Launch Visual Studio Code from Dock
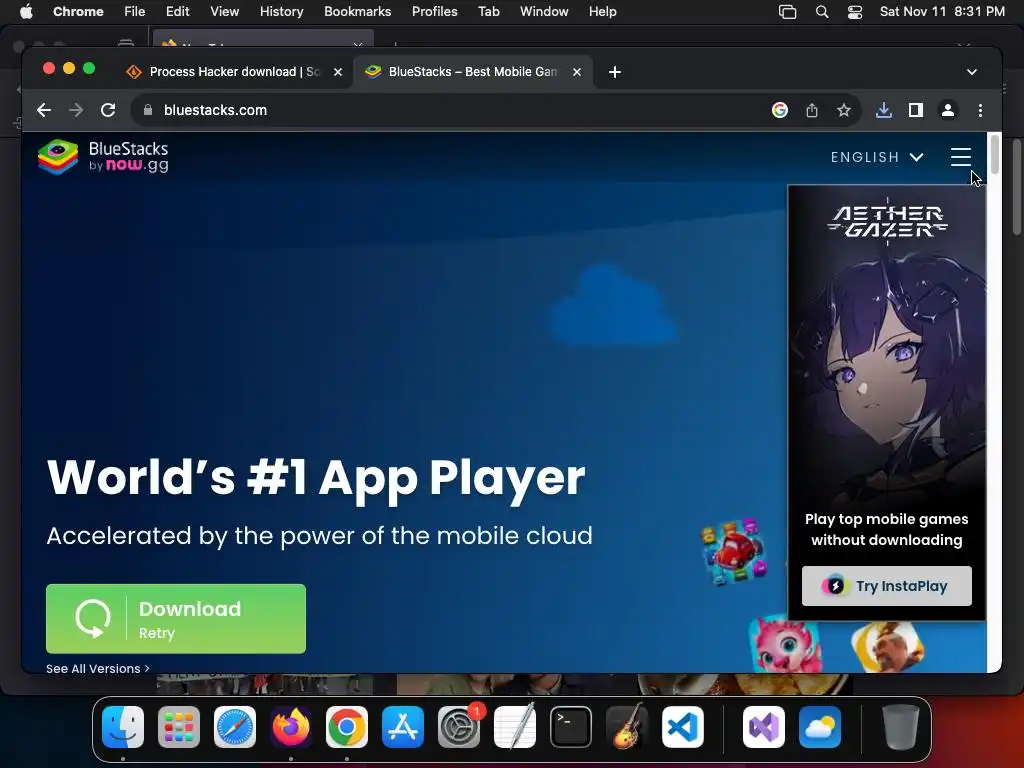This screenshot has height=768, width=1024. pyautogui.click(x=683, y=727)
